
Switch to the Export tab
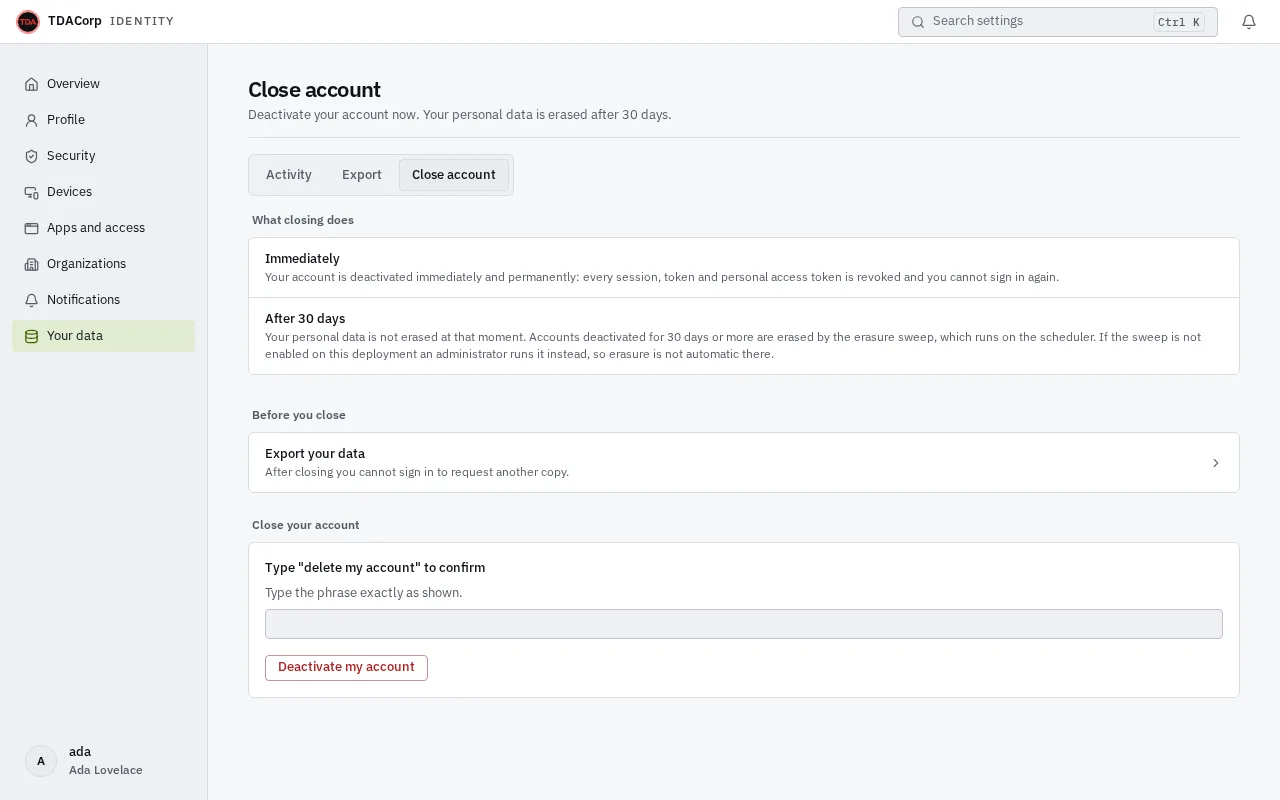(x=362, y=175)
